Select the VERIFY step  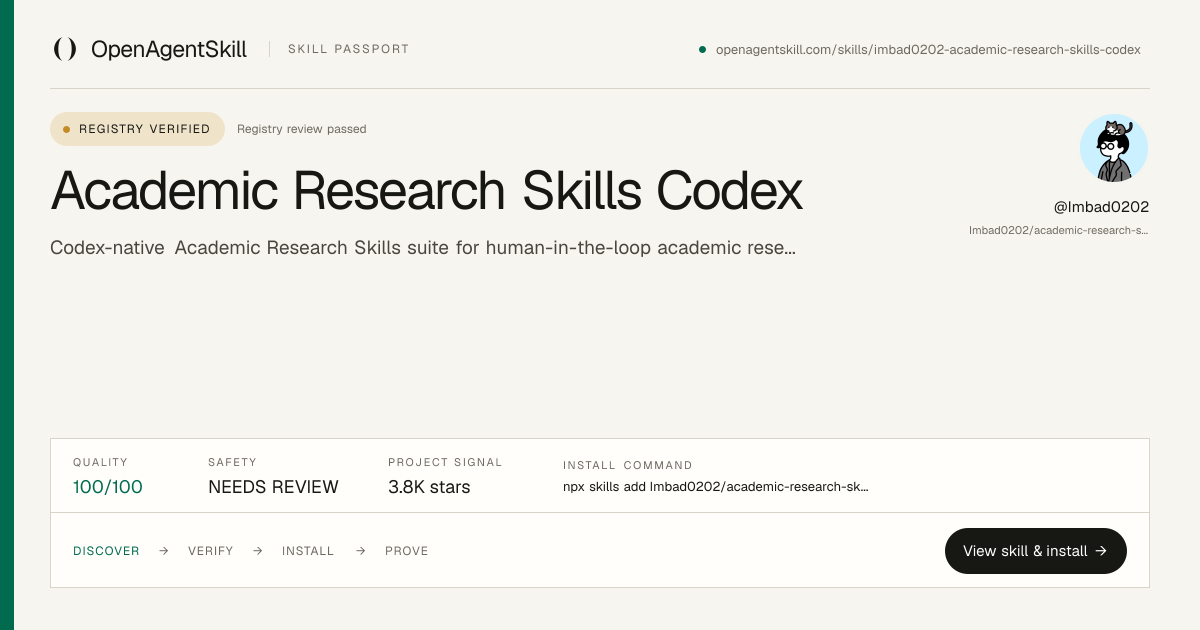[211, 551]
